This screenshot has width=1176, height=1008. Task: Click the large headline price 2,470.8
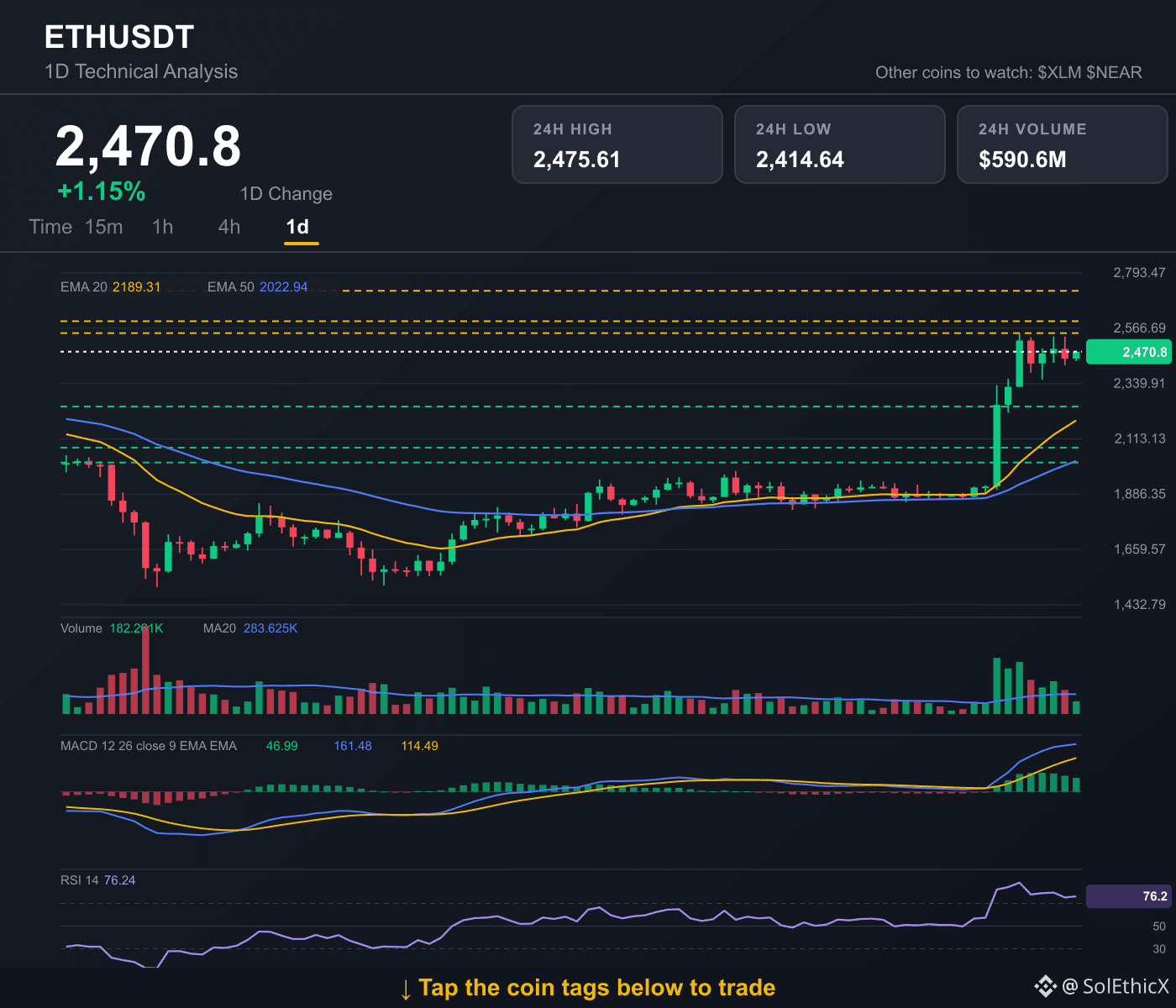(149, 145)
